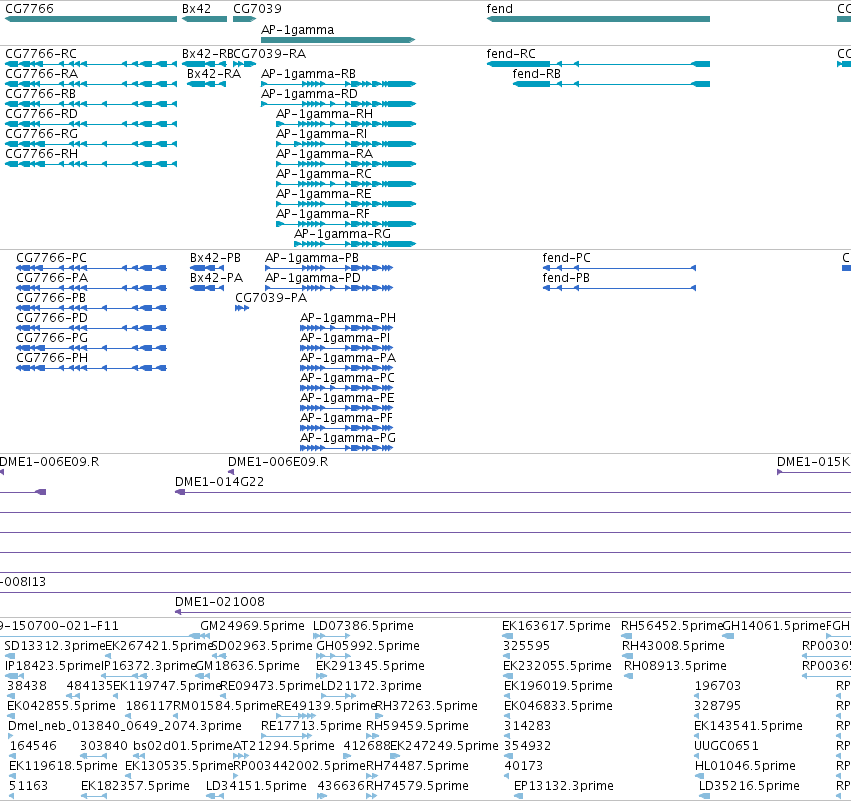851x801 pixels.
Task: Open EST label RH43008.5prime
Action: 674,646
